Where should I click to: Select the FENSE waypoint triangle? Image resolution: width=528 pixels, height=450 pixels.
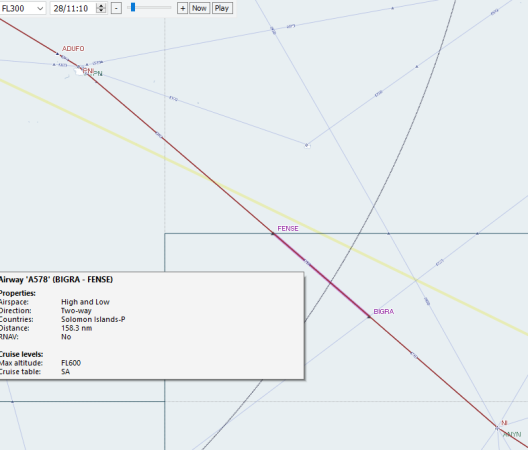(273, 233)
